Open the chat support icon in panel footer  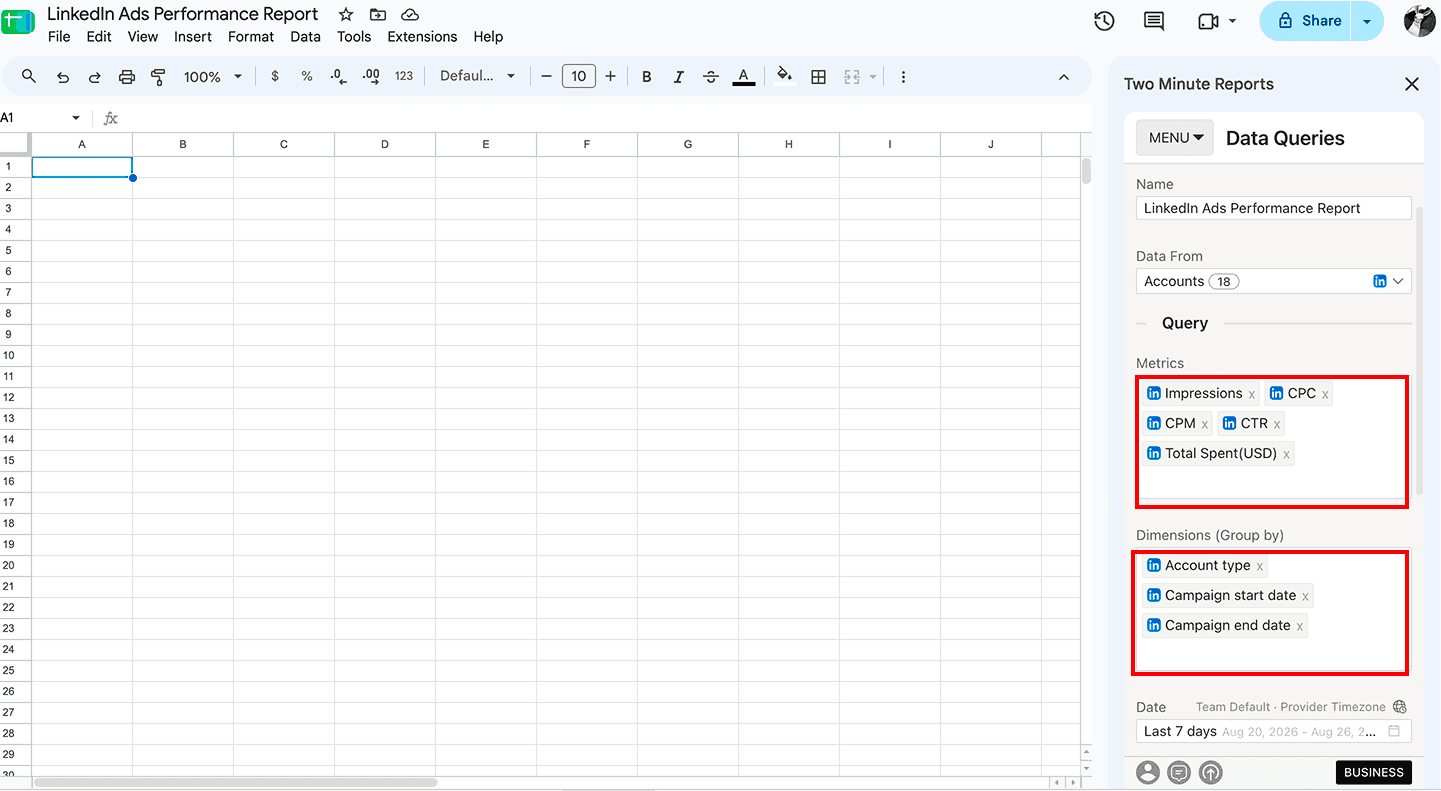(1179, 772)
